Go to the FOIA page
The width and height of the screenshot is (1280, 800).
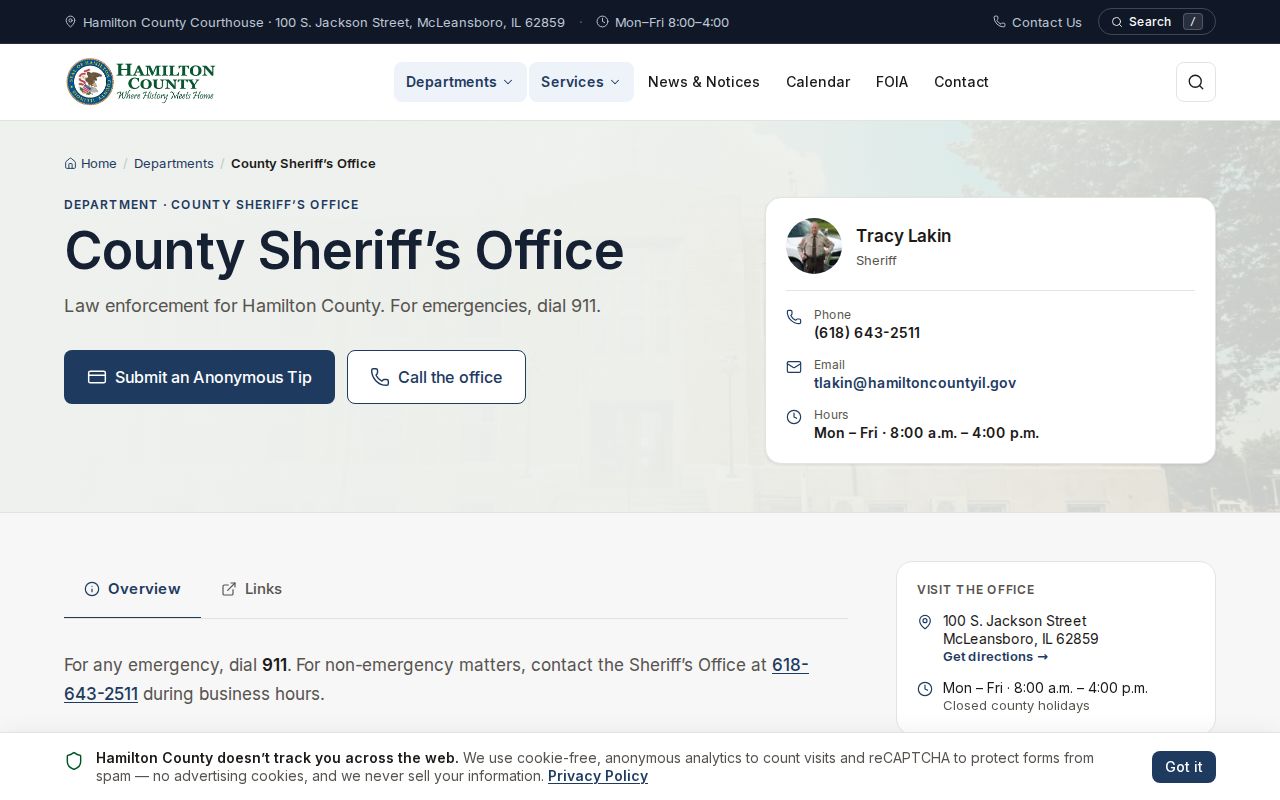click(x=892, y=82)
